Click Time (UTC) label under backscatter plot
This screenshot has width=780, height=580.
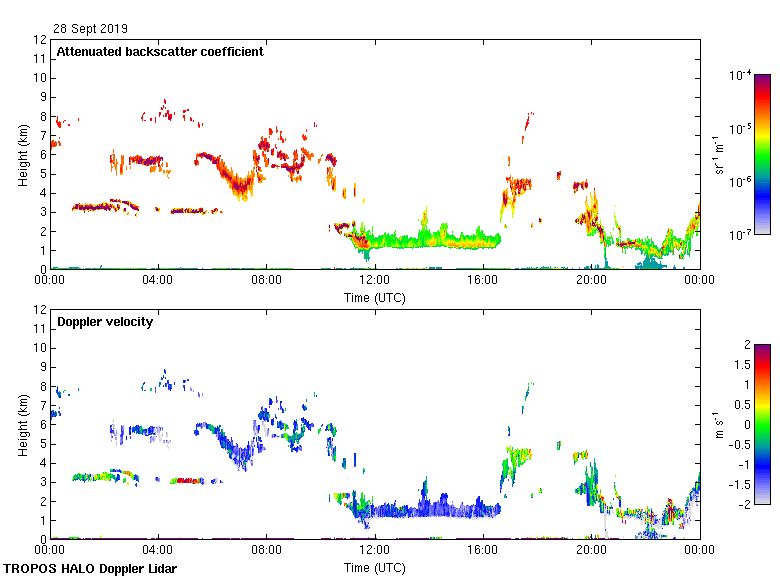[375, 298]
